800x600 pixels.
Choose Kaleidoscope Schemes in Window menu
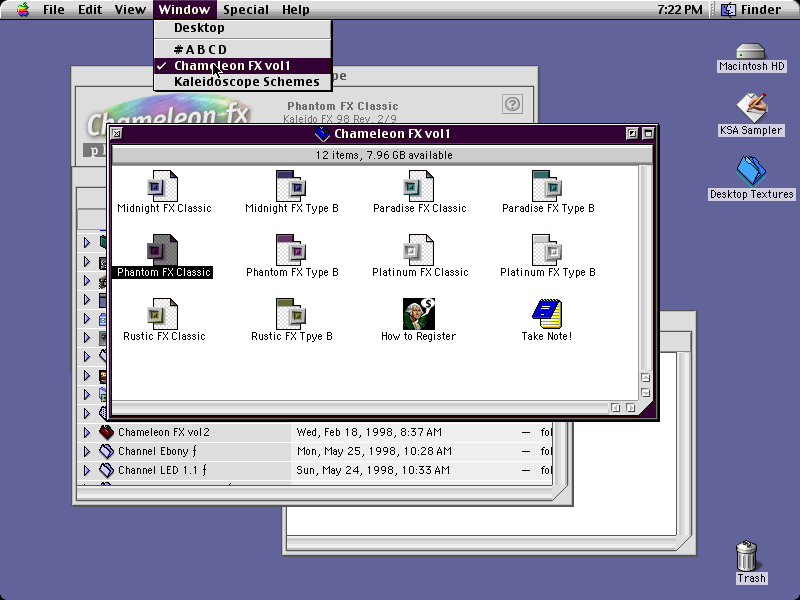click(x=242, y=82)
